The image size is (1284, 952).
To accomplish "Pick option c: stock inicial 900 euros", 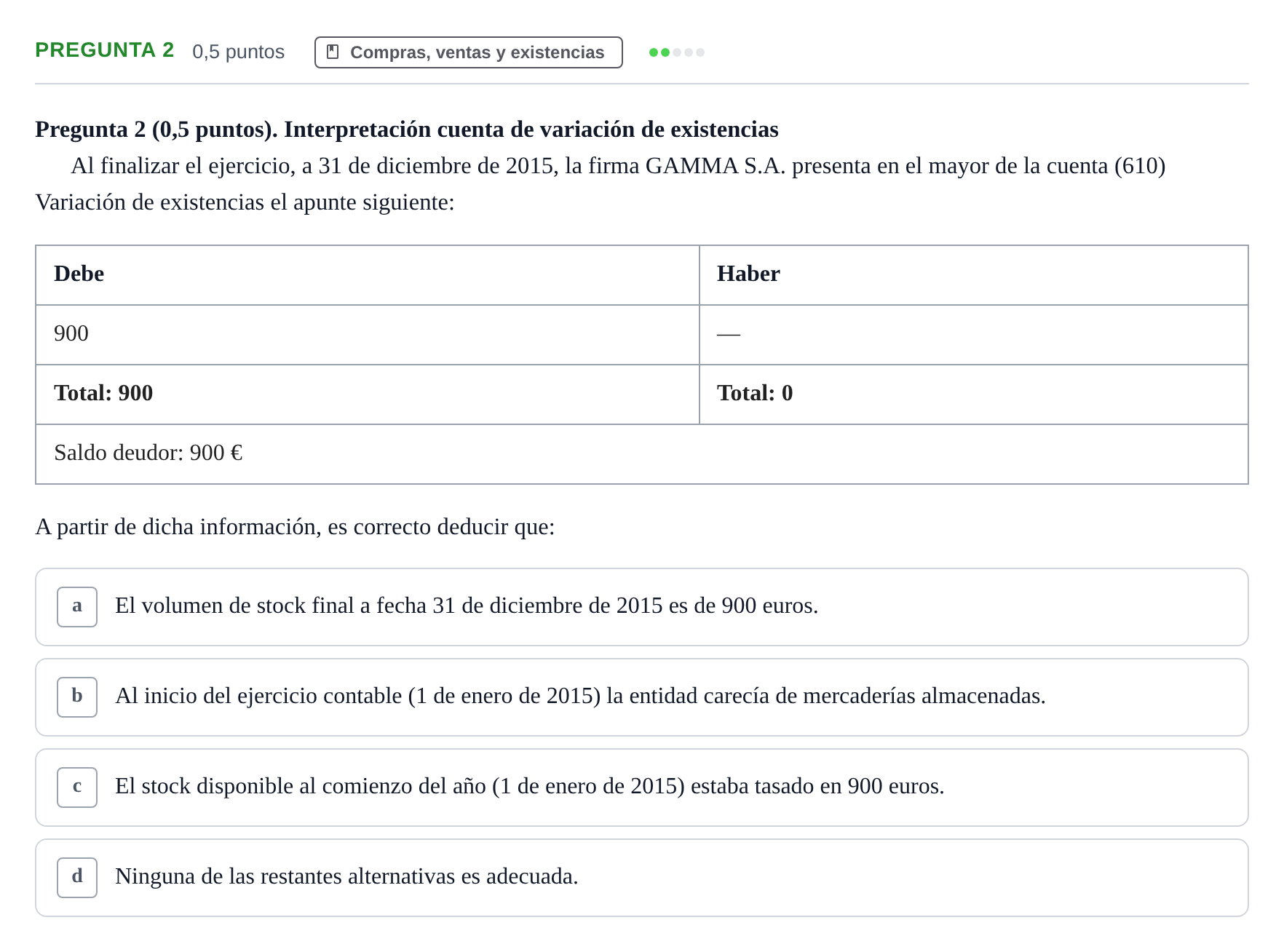I will pos(642,788).
